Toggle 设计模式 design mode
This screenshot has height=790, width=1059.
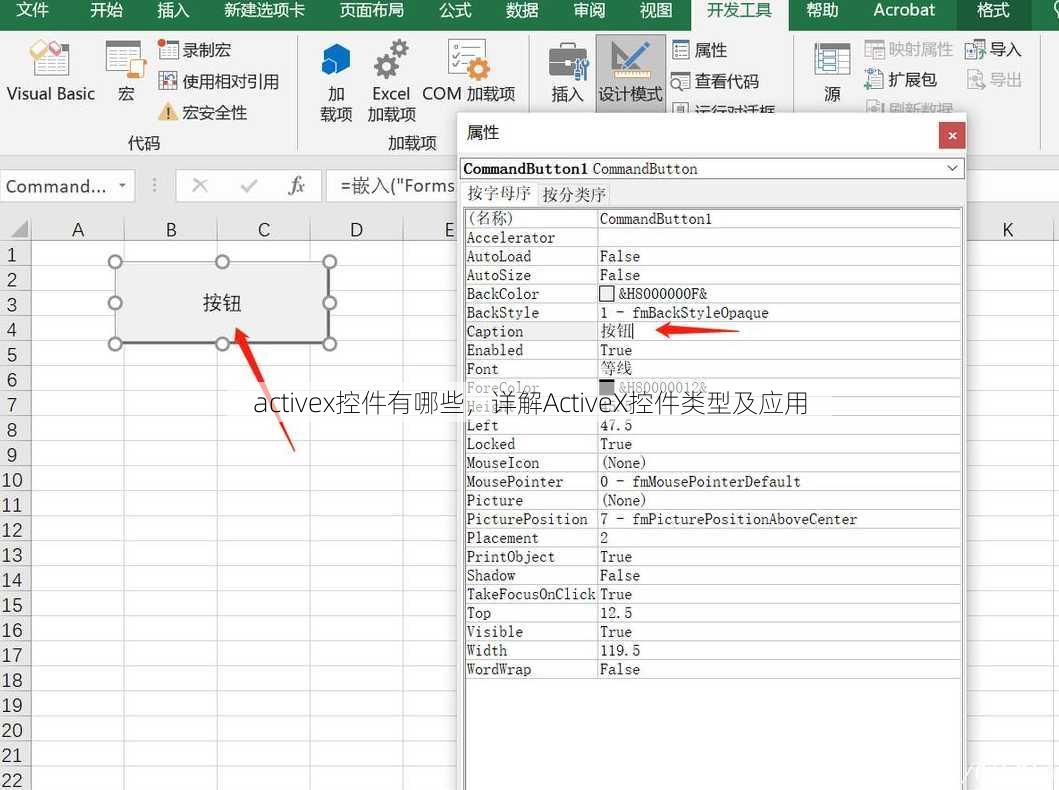[630, 73]
